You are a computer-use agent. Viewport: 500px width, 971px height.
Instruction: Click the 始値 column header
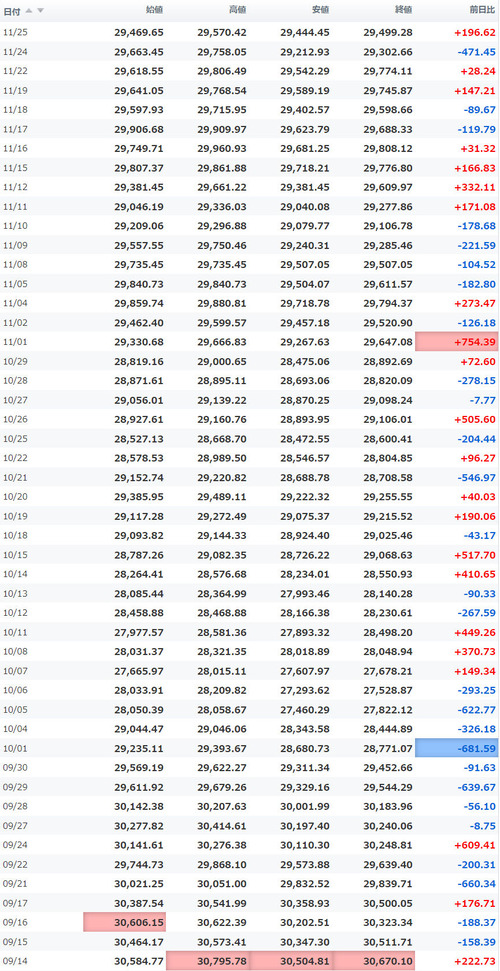pyautogui.click(x=155, y=10)
